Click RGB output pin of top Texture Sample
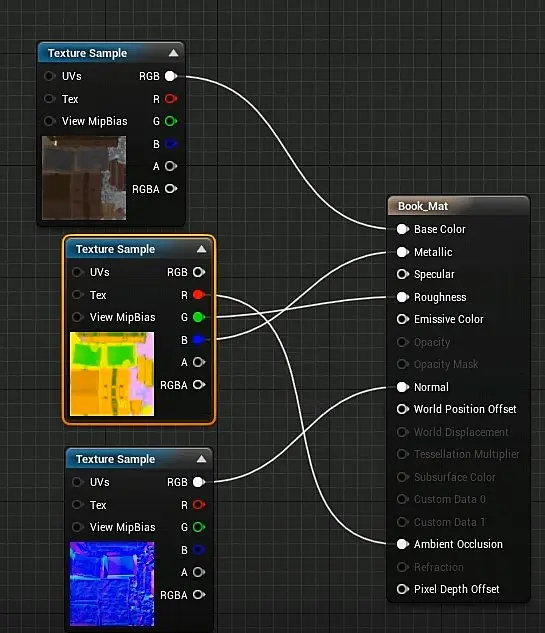Image resolution: width=545 pixels, height=633 pixels. click(171, 76)
